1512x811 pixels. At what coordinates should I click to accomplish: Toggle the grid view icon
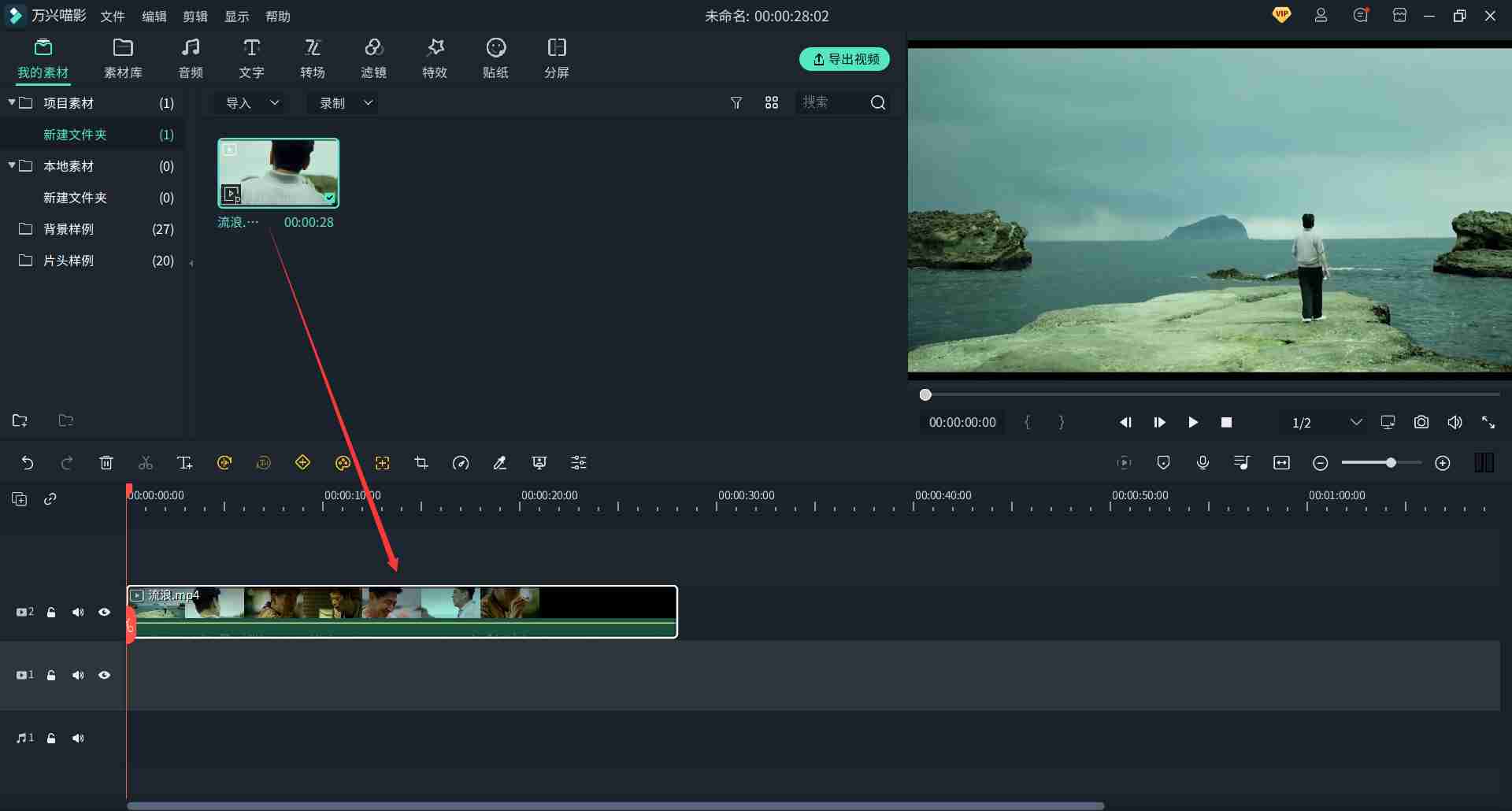tap(772, 103)
